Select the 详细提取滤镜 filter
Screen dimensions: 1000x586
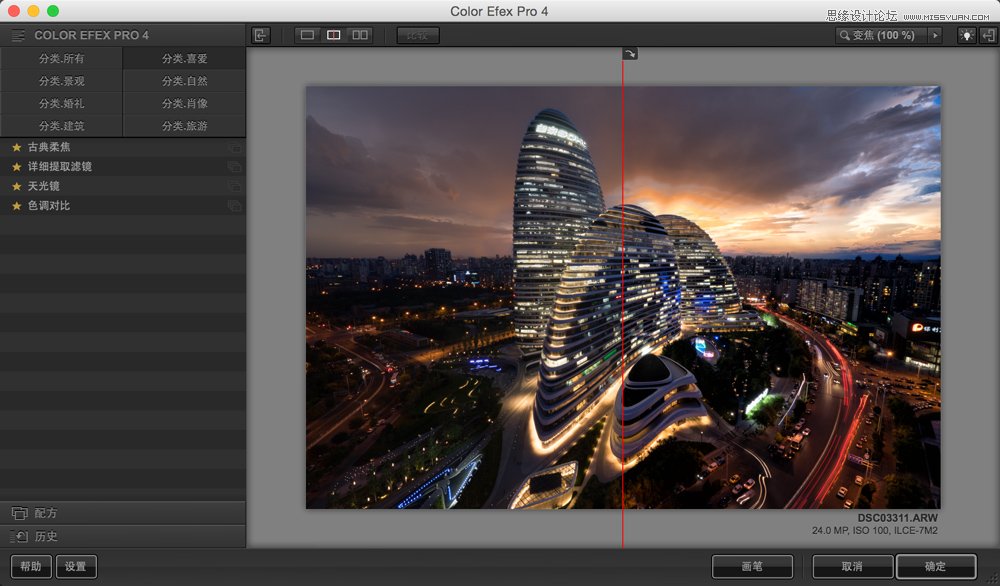pos(122,167)
